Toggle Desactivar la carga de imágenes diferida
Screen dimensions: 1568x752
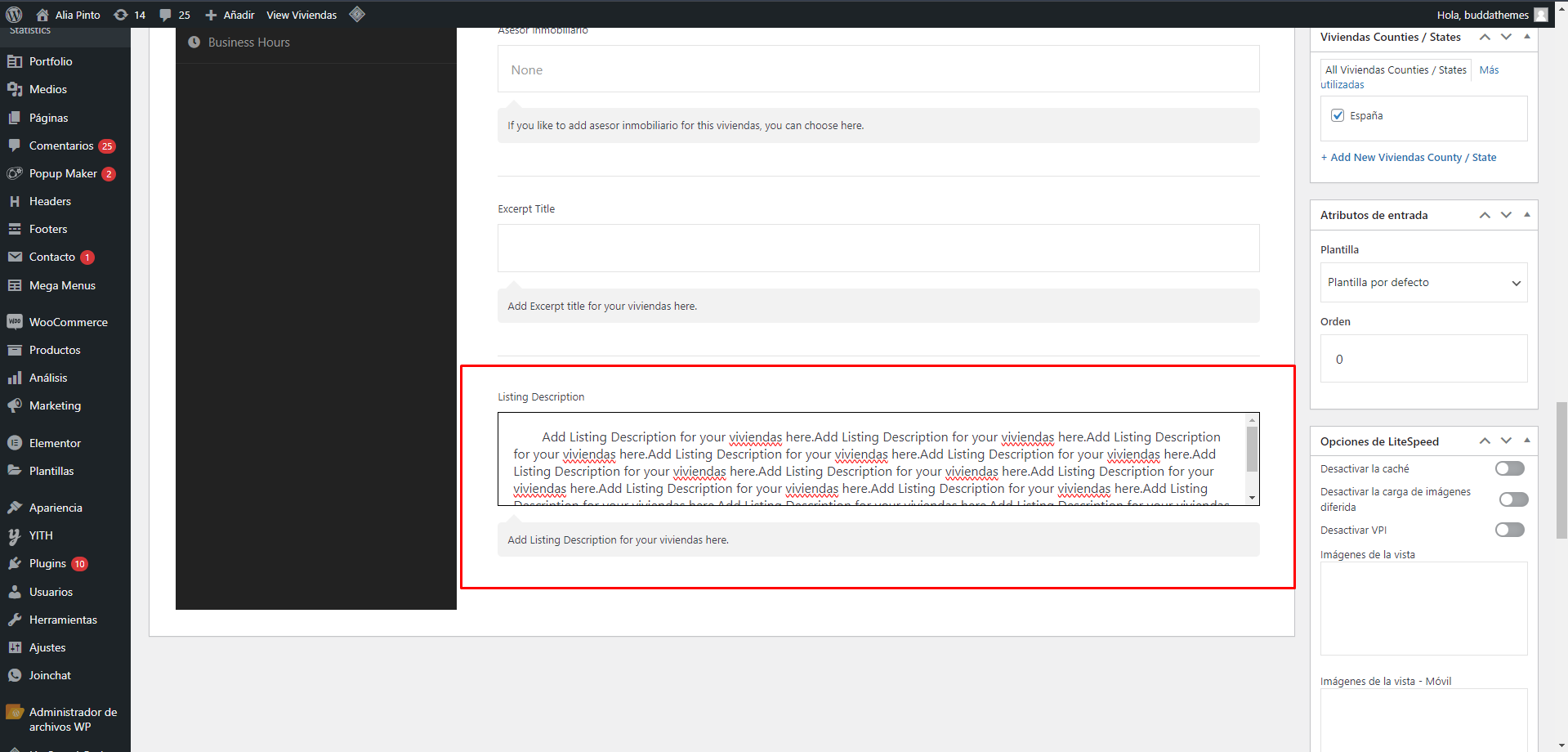tap(1514, 499)
